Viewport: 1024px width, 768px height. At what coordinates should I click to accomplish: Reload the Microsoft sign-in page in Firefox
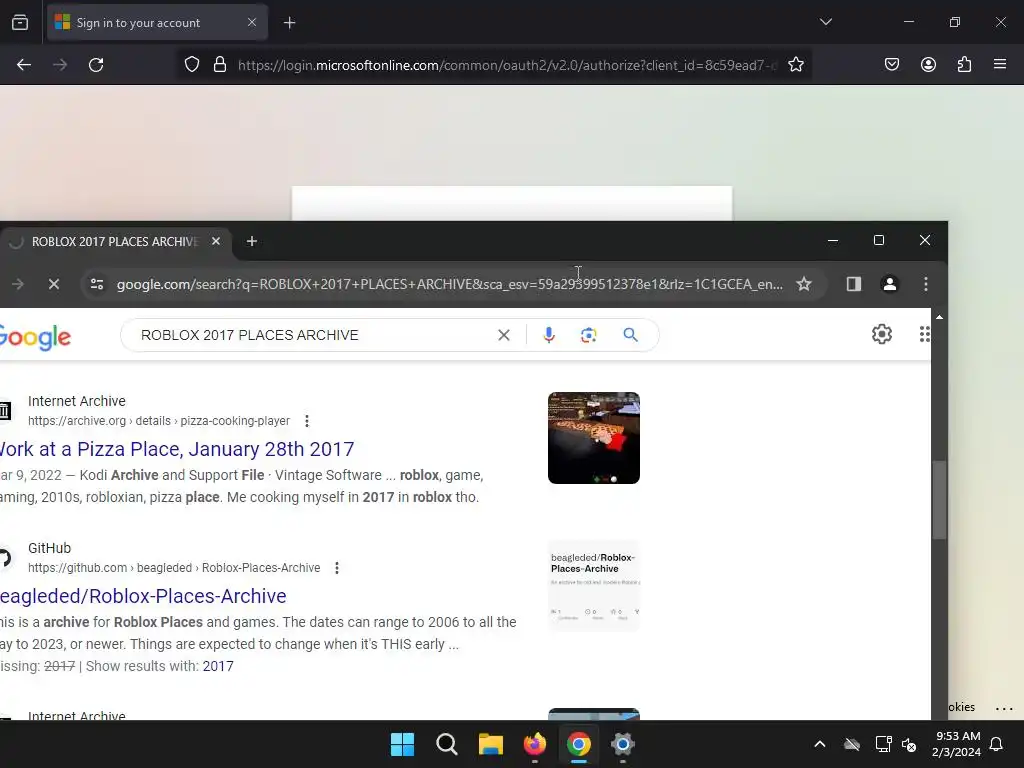(96, 65)
